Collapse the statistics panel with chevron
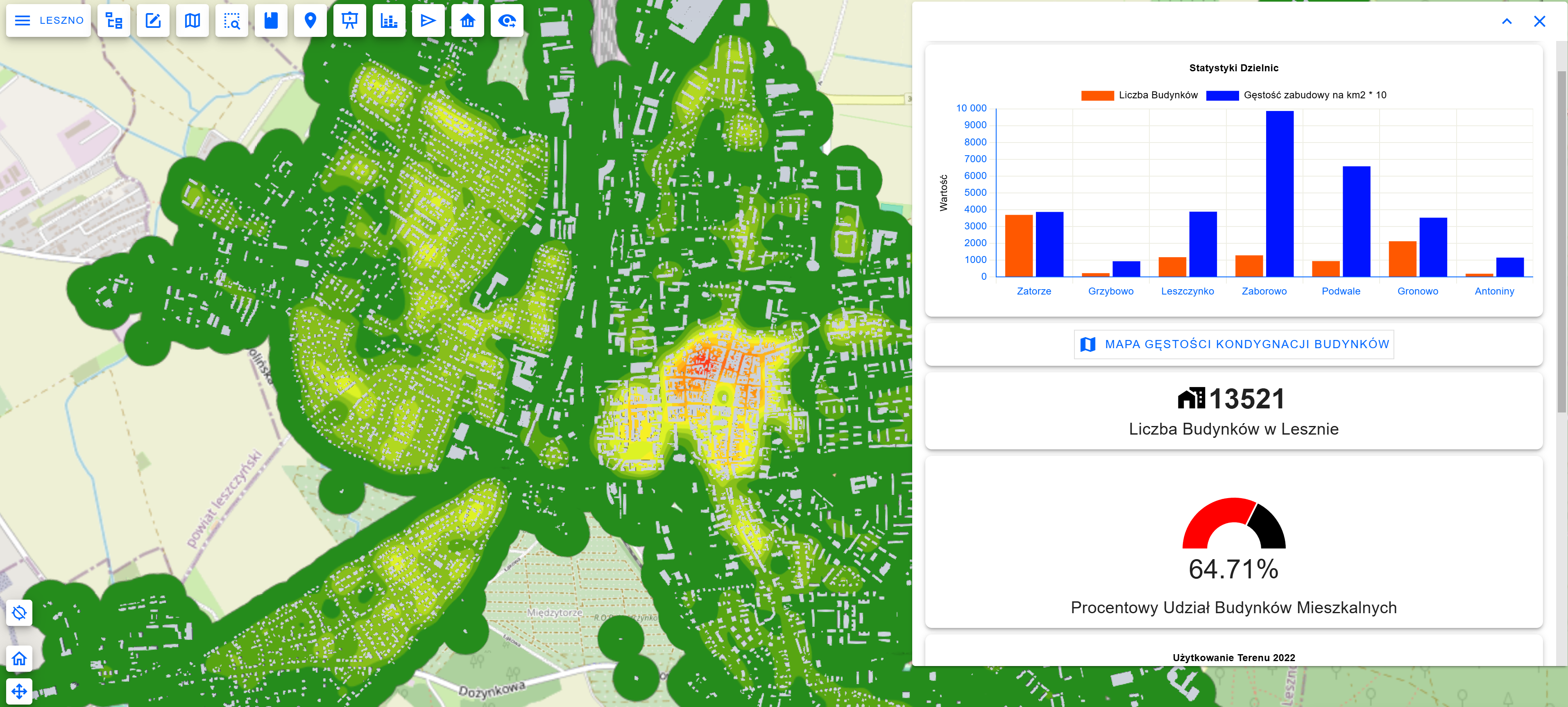 1507,21
